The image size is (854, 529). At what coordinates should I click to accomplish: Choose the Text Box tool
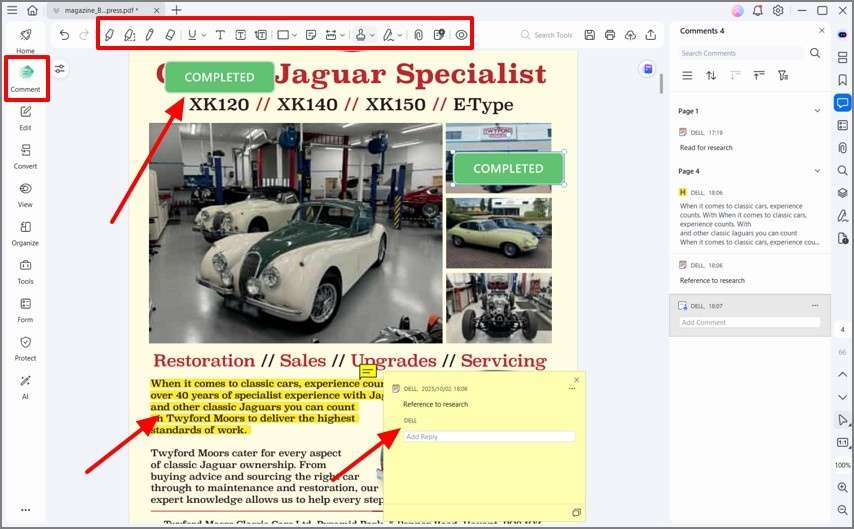coord(240,35)
